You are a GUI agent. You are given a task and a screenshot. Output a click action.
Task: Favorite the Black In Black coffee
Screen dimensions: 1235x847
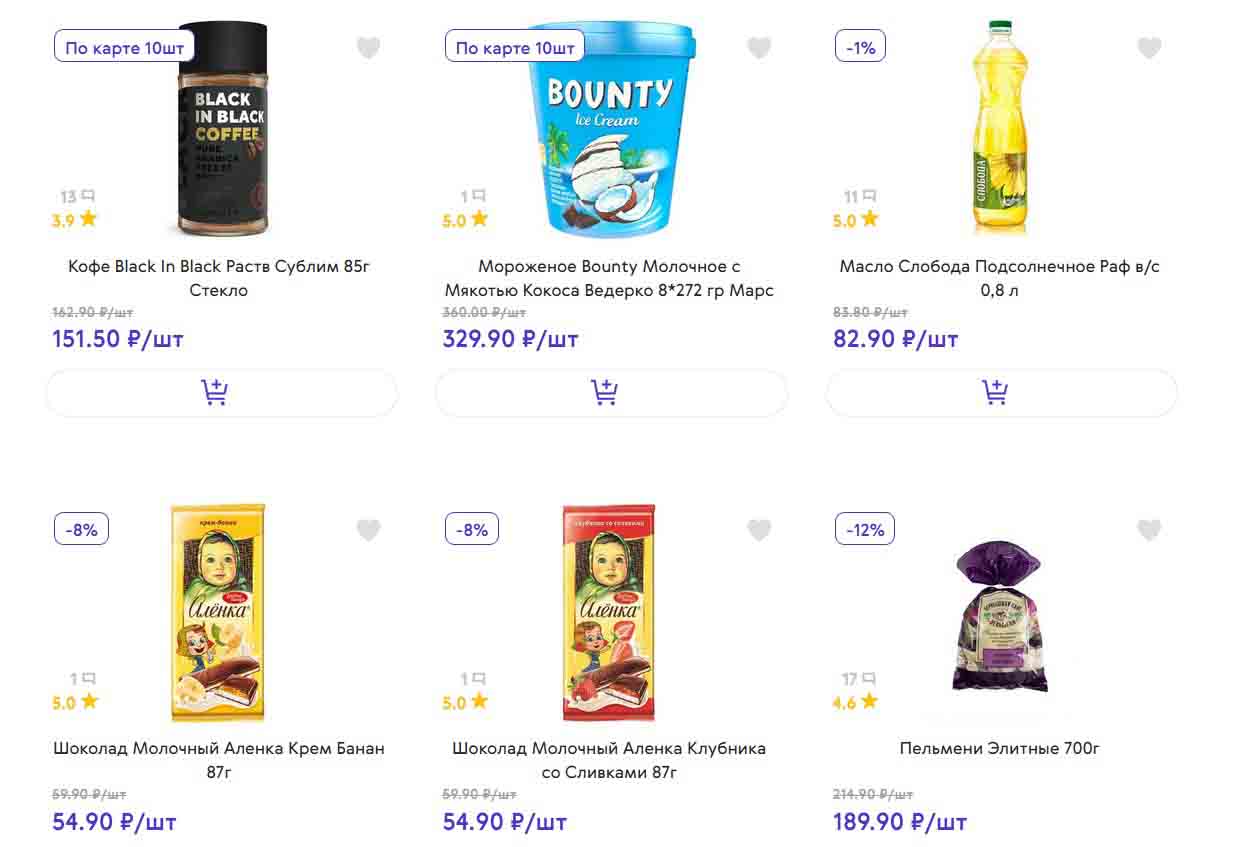click(x=369, y=48)
